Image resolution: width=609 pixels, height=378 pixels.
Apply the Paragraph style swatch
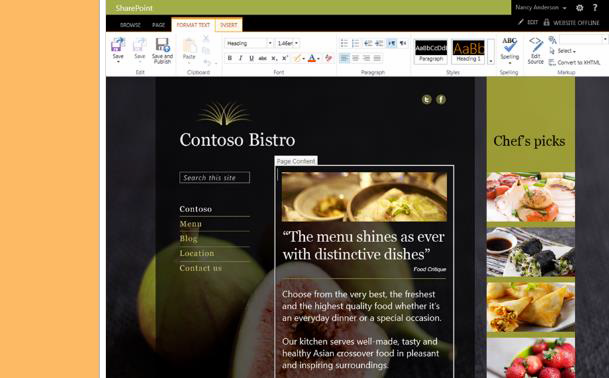pyautogui.click(x=431, y=52)
